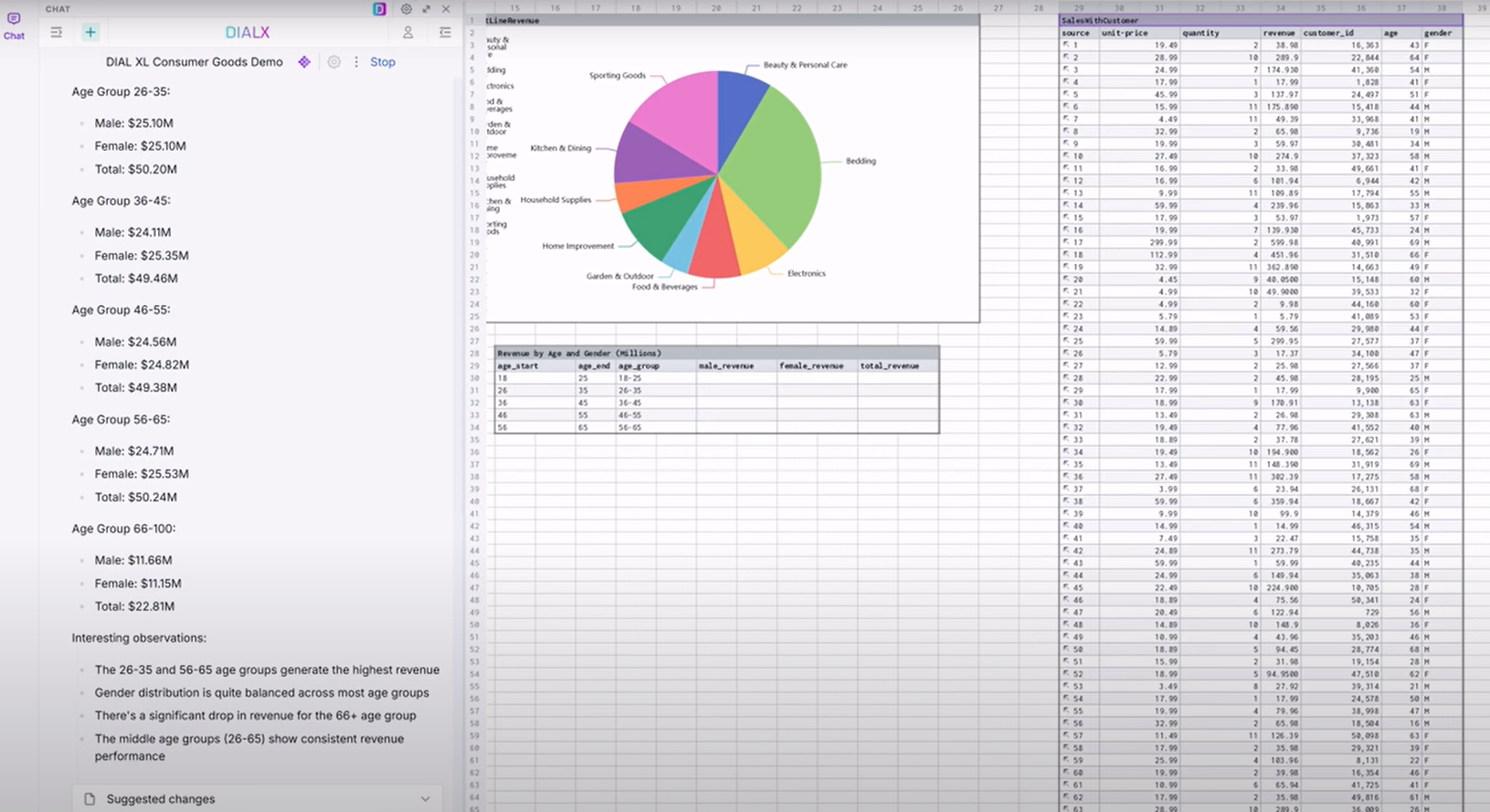Viewport: 1490px width, 812px height.
Task: Click the age_group cell showing 18-25
Action: click(630, 378)
